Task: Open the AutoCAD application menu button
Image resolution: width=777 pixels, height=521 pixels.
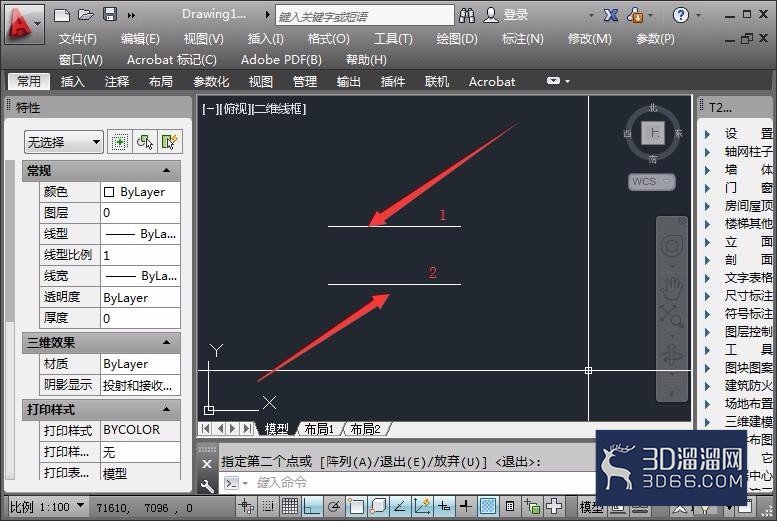Action: click(x=23, y=23)
